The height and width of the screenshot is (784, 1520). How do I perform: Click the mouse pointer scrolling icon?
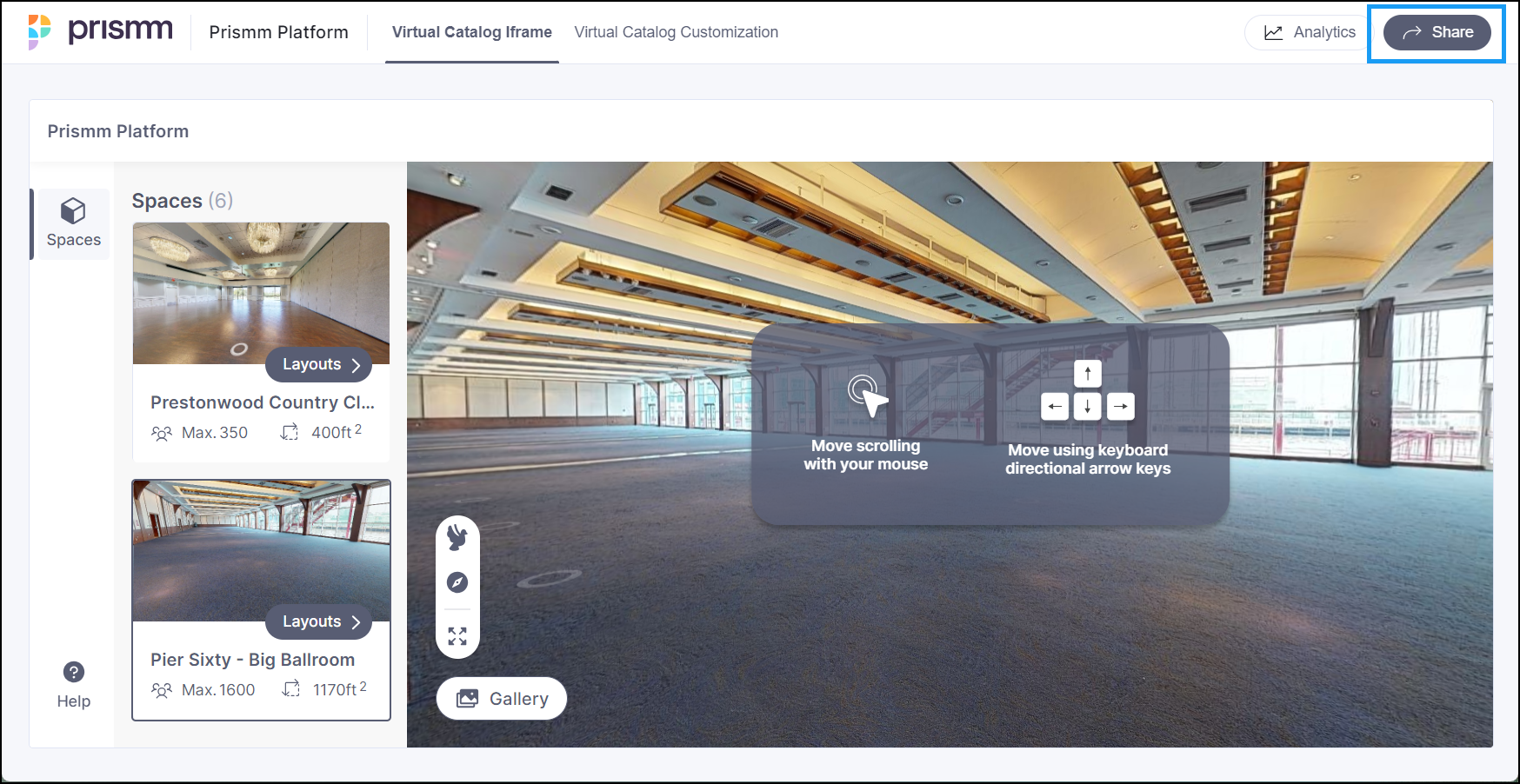click(868, 395)
